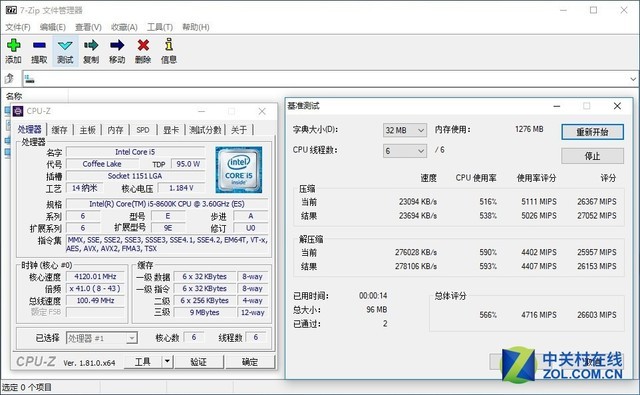Click the total rating 26603 MIPS value
Viewport: 640px width, 395px height.
coord(597,315)
